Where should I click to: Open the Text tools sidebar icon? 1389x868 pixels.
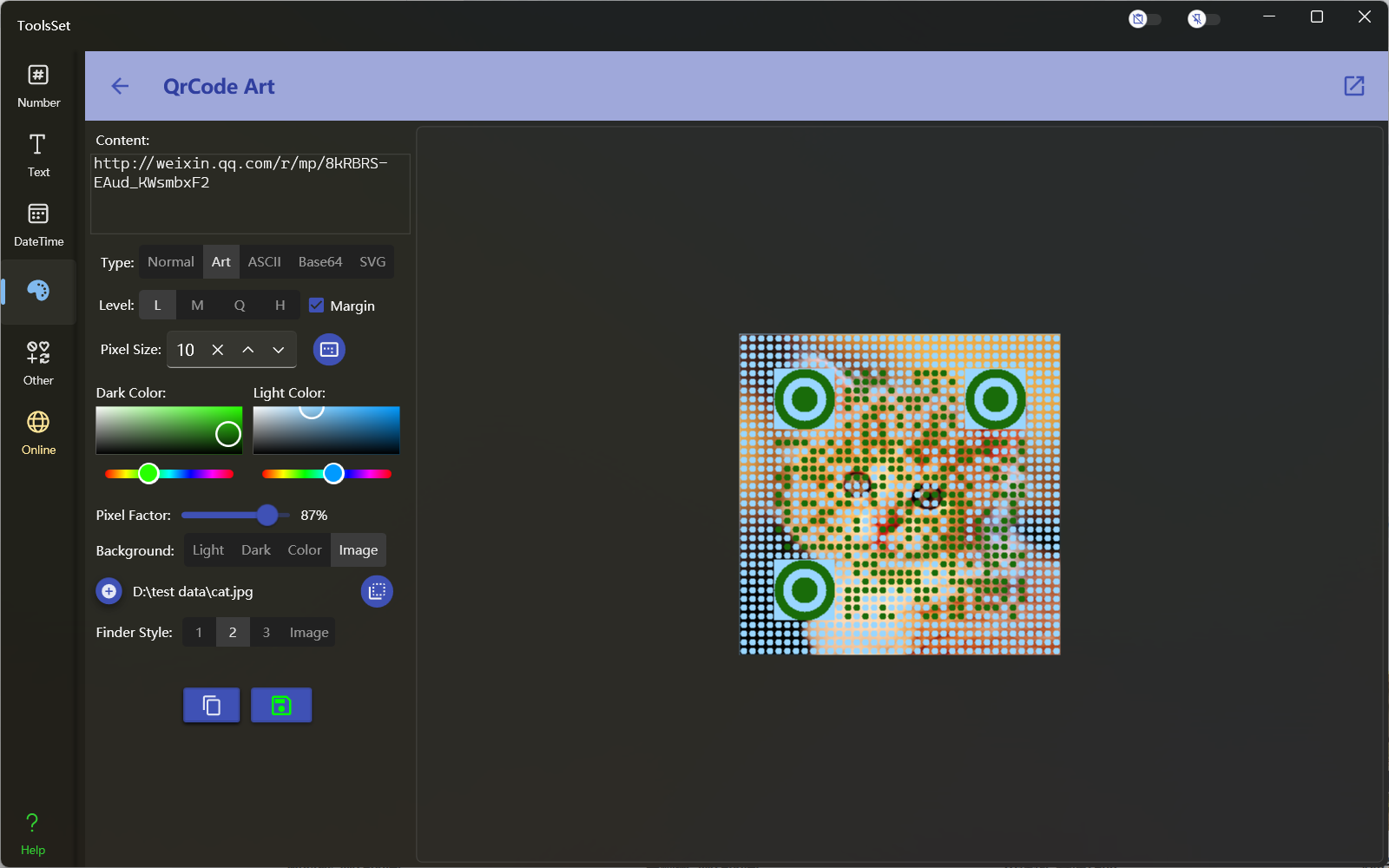tap(38, 155)
